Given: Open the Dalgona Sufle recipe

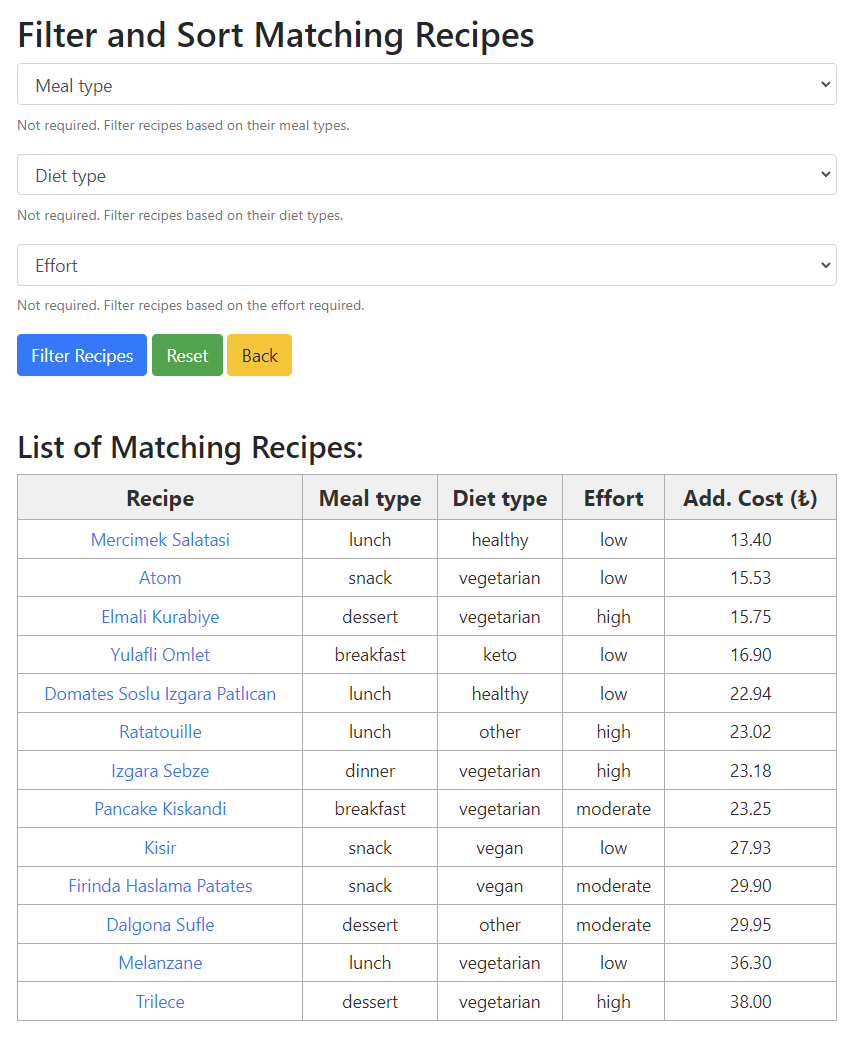Looking at the screenshot, I should click(x=160, y=924).
